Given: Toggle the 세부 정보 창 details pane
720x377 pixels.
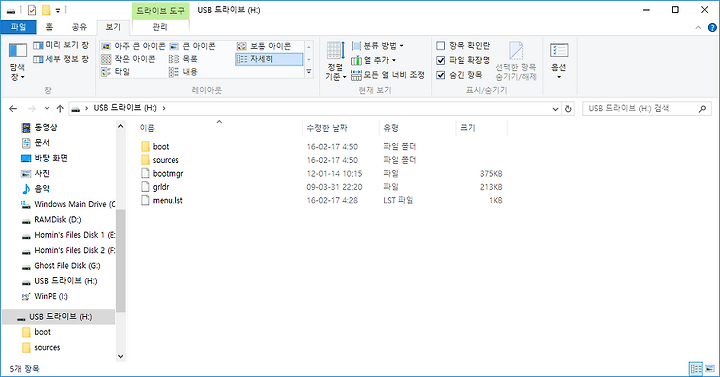Looking at the screenshot, I should coord(61,59).
